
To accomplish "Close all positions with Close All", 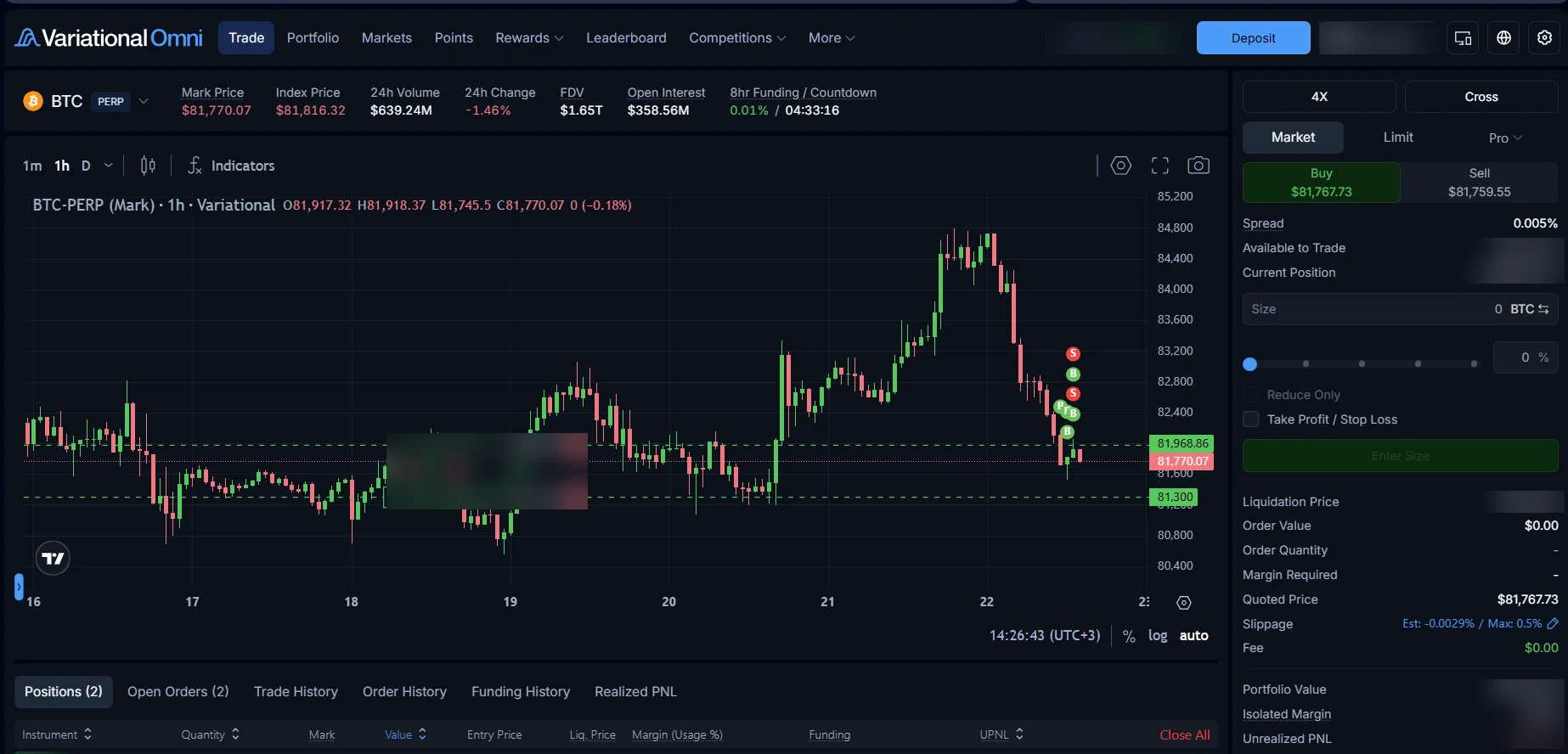I will coord(1185,735).
